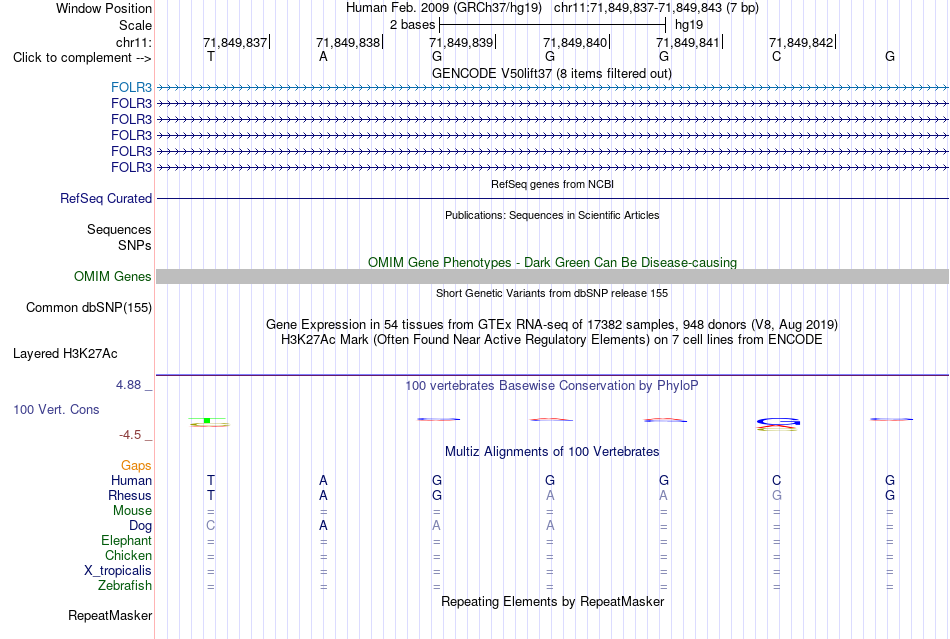
Task: Click 'Publications: Sequences in Scientific Articles' title
Action: (552, 215)
